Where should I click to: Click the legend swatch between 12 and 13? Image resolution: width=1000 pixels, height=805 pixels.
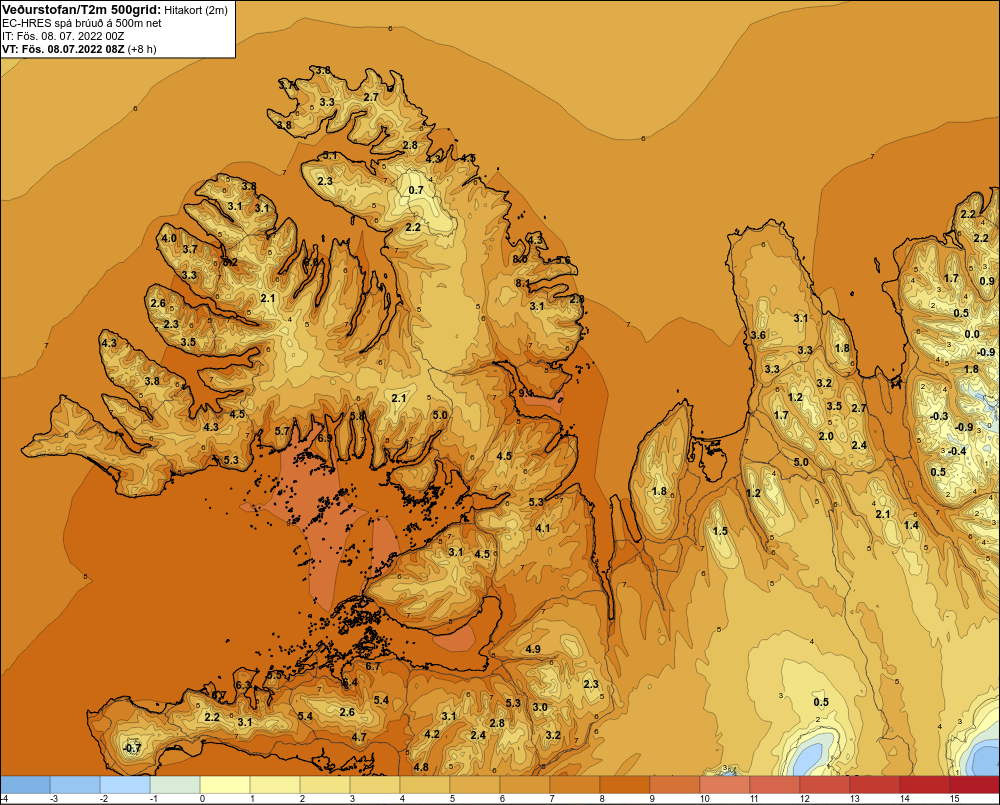[825, 784]
